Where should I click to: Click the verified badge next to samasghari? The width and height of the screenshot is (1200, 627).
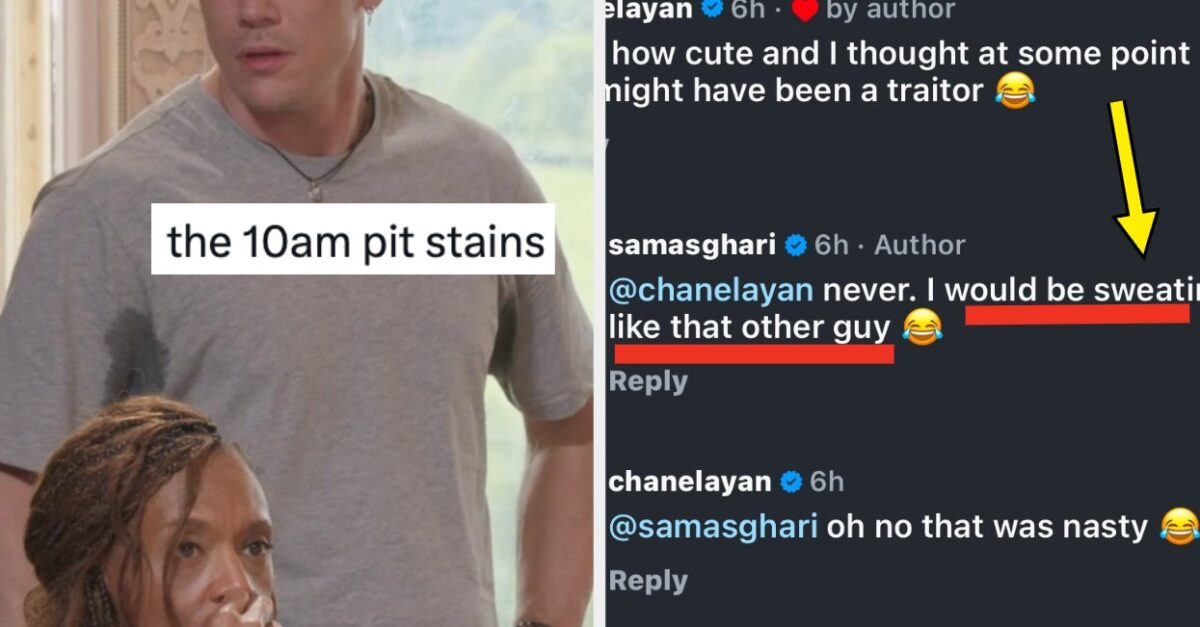[x=795, y=245]
